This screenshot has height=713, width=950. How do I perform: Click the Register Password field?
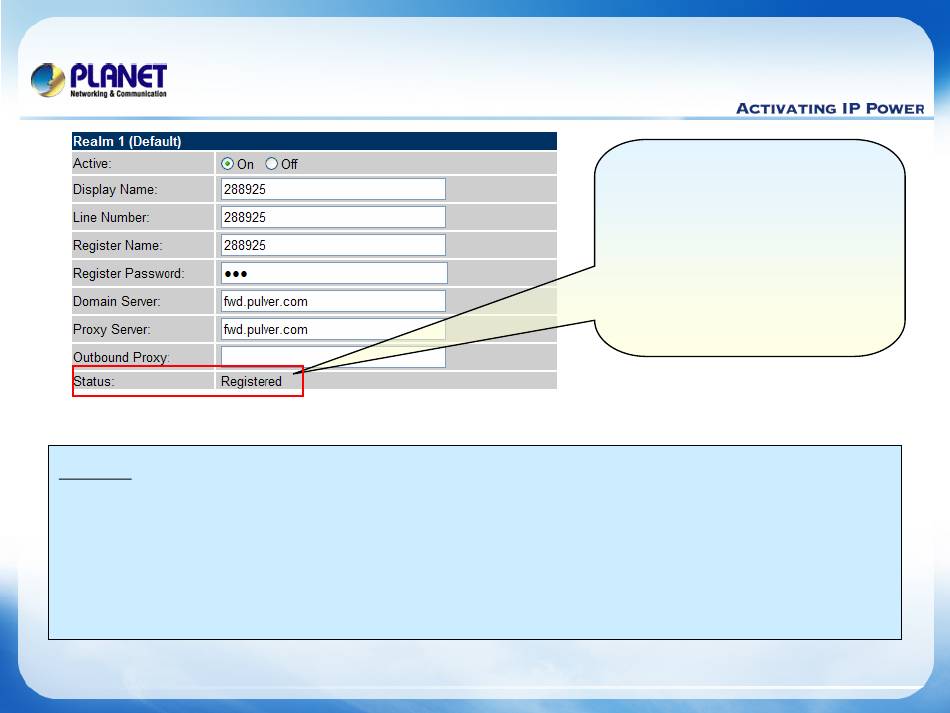pos(332,273)
